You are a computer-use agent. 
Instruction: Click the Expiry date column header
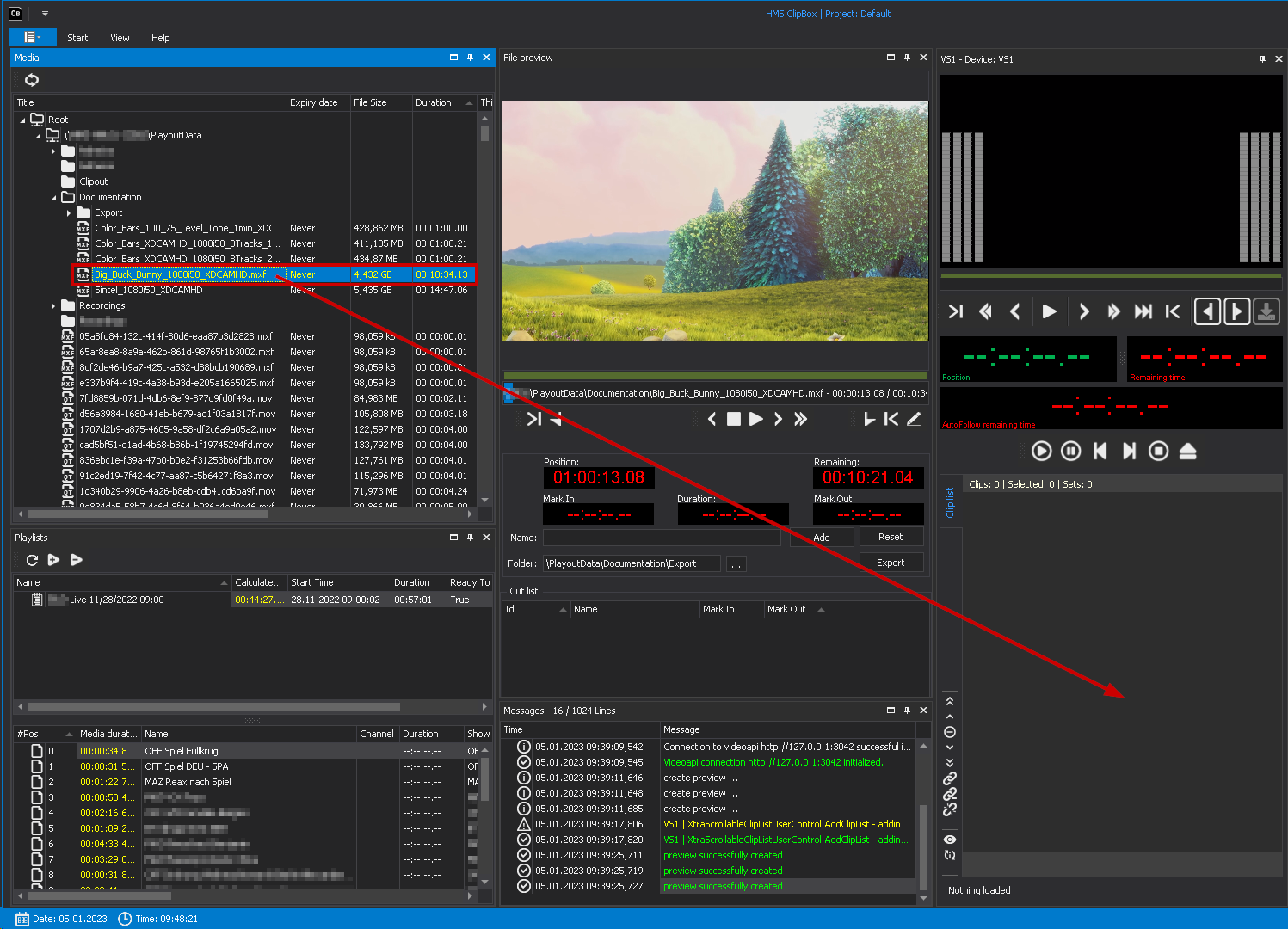[318, 102]
